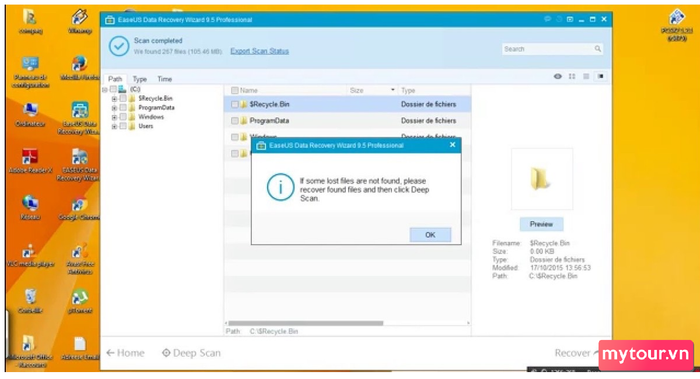
Task: Click the horizontal scrollbar left arrow
Action: coord(226,323)
